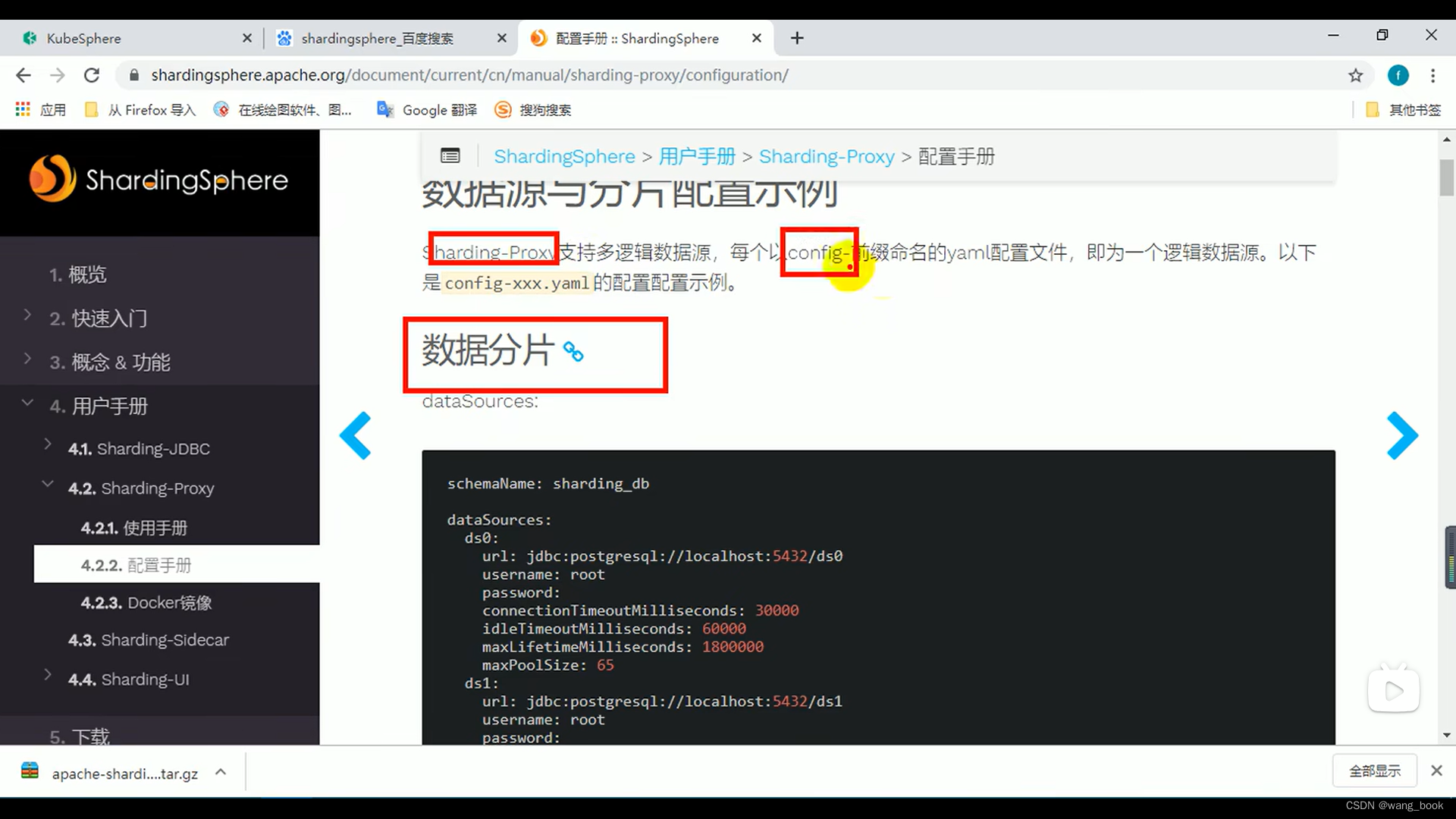Click the 'maxPoolSize: 65' code line
Viewport: 1456px width, 819px height.
[x=548, y=665]
